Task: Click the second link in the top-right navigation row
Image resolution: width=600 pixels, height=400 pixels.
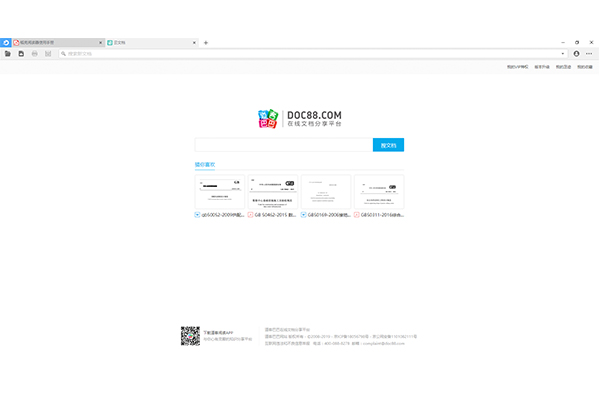Action: point(542,67)
